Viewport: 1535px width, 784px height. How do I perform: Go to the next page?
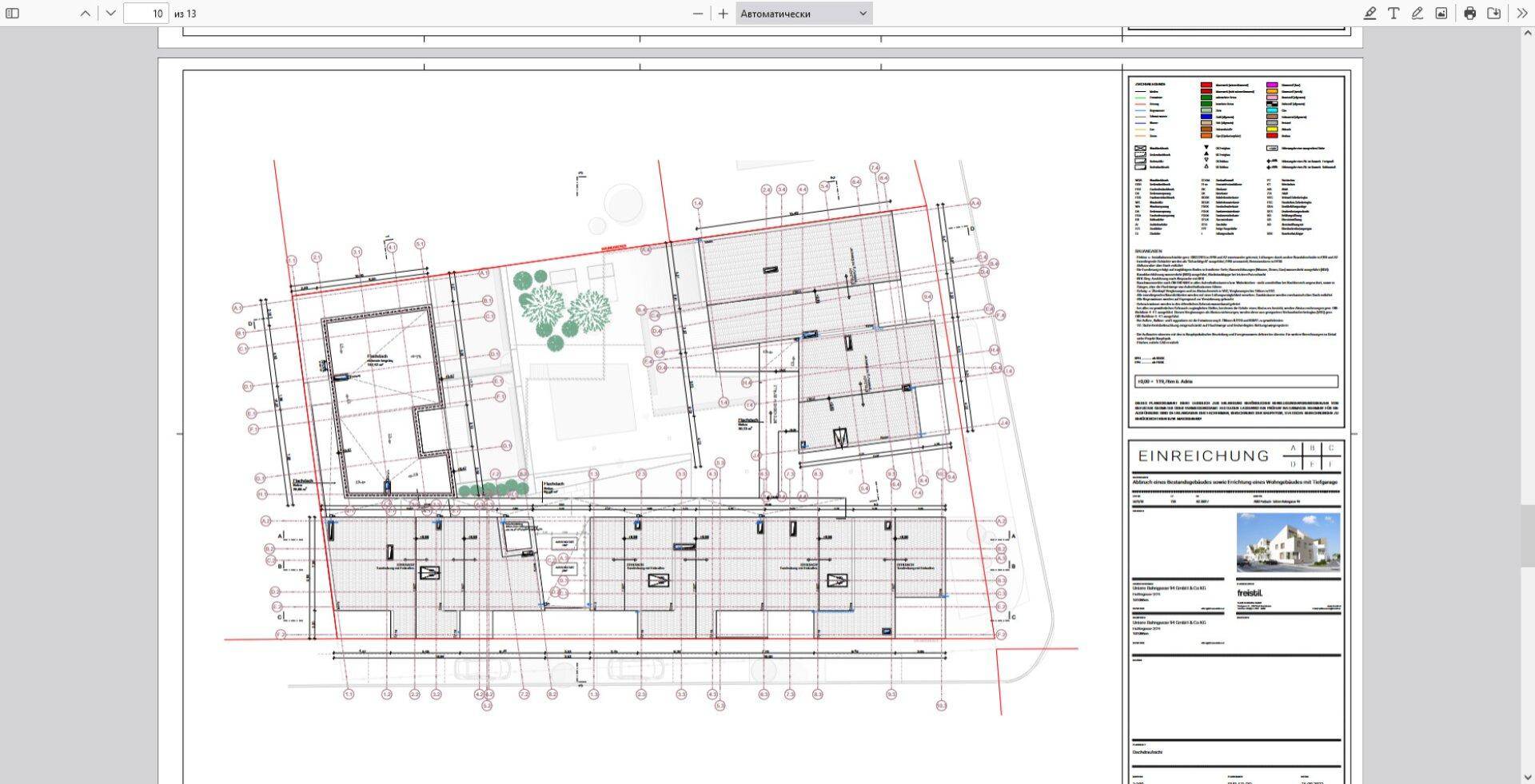tap(111, 14)
